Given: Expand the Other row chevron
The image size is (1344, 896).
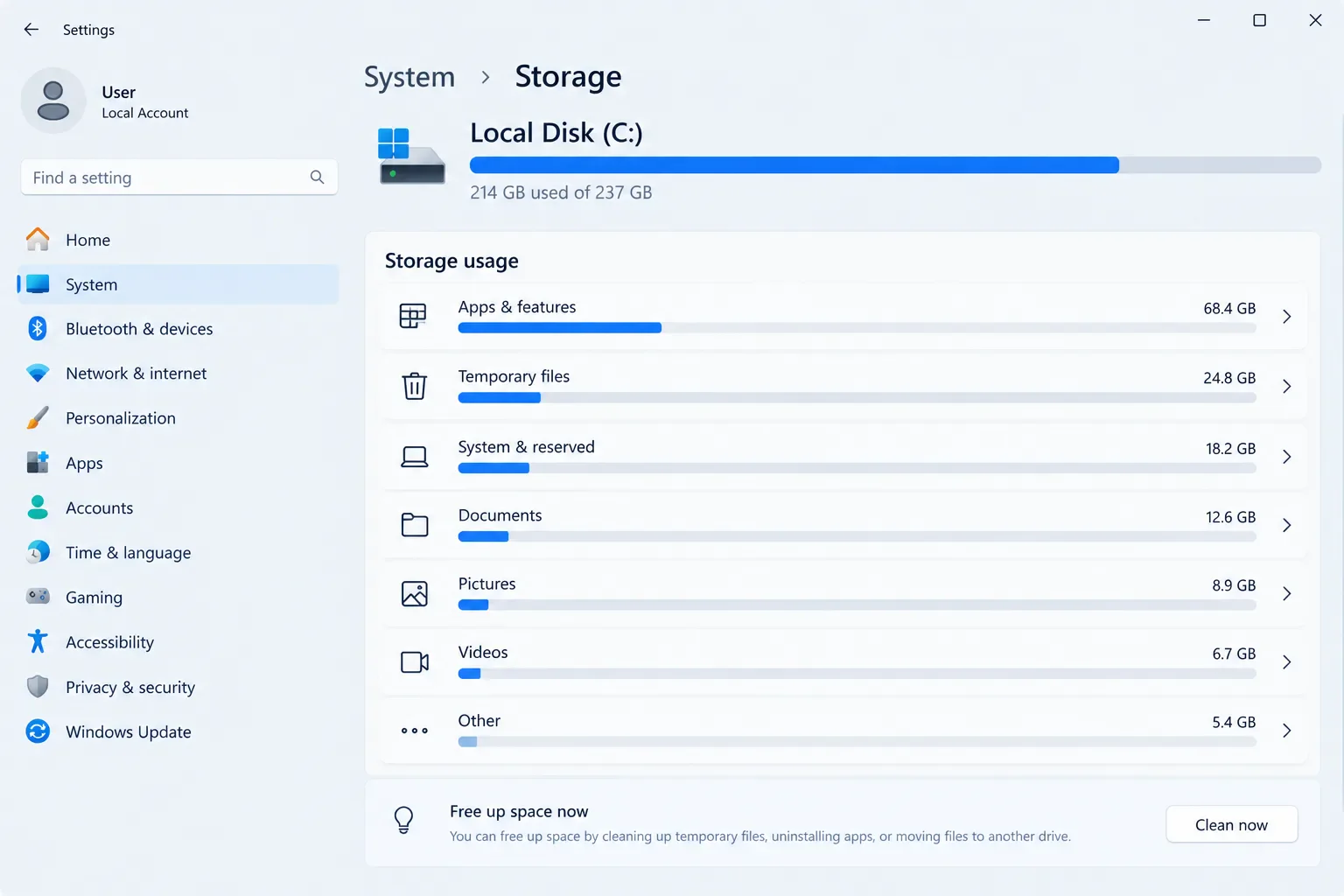Looking at the screenshot, I should click(1286, 731).
